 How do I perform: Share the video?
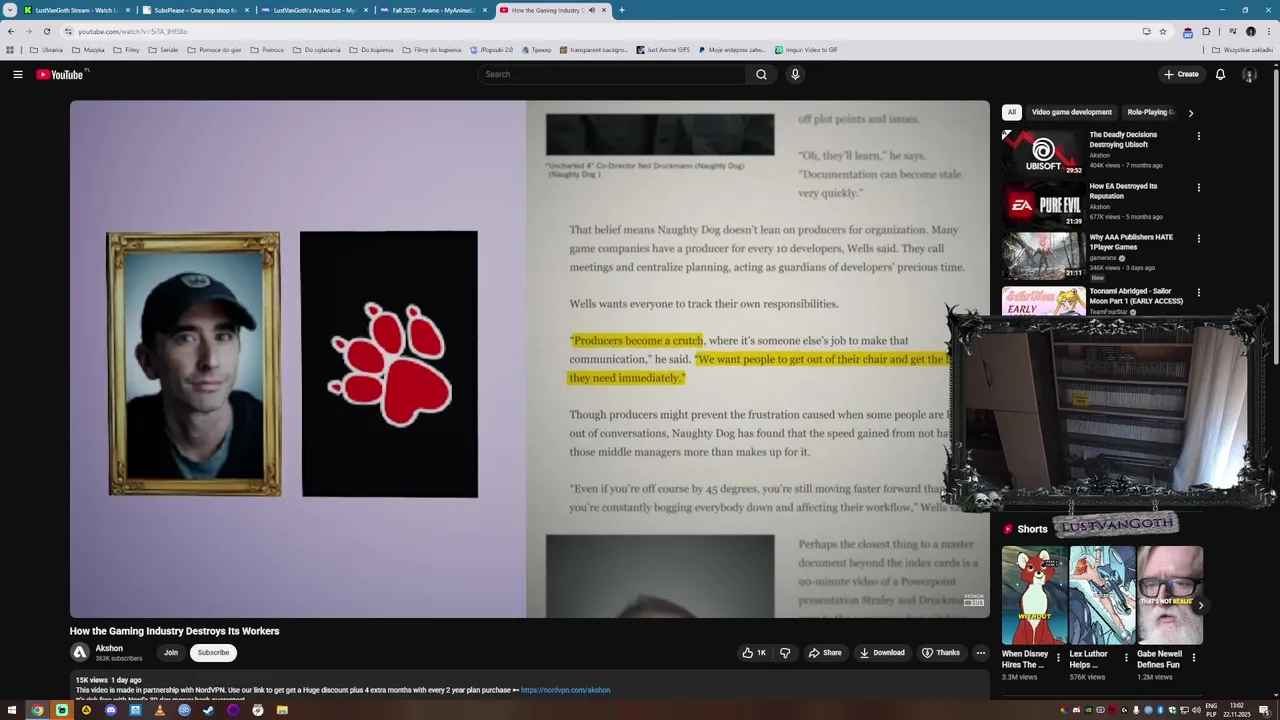(825, 653)
